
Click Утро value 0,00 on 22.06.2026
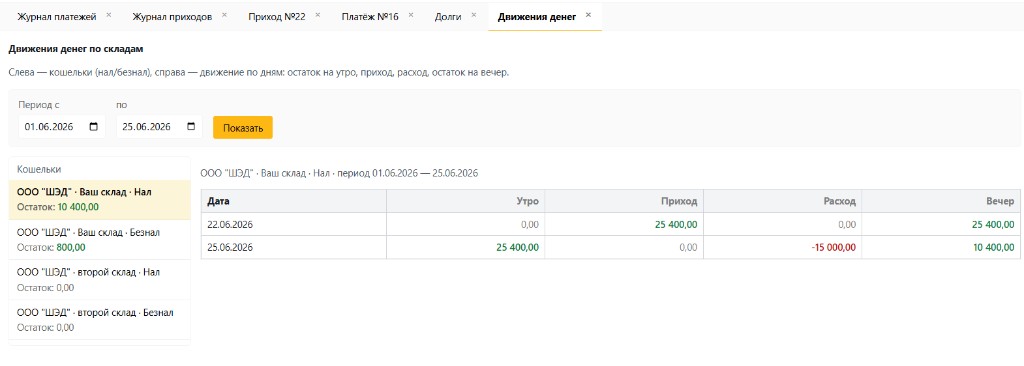pos(530,224)
